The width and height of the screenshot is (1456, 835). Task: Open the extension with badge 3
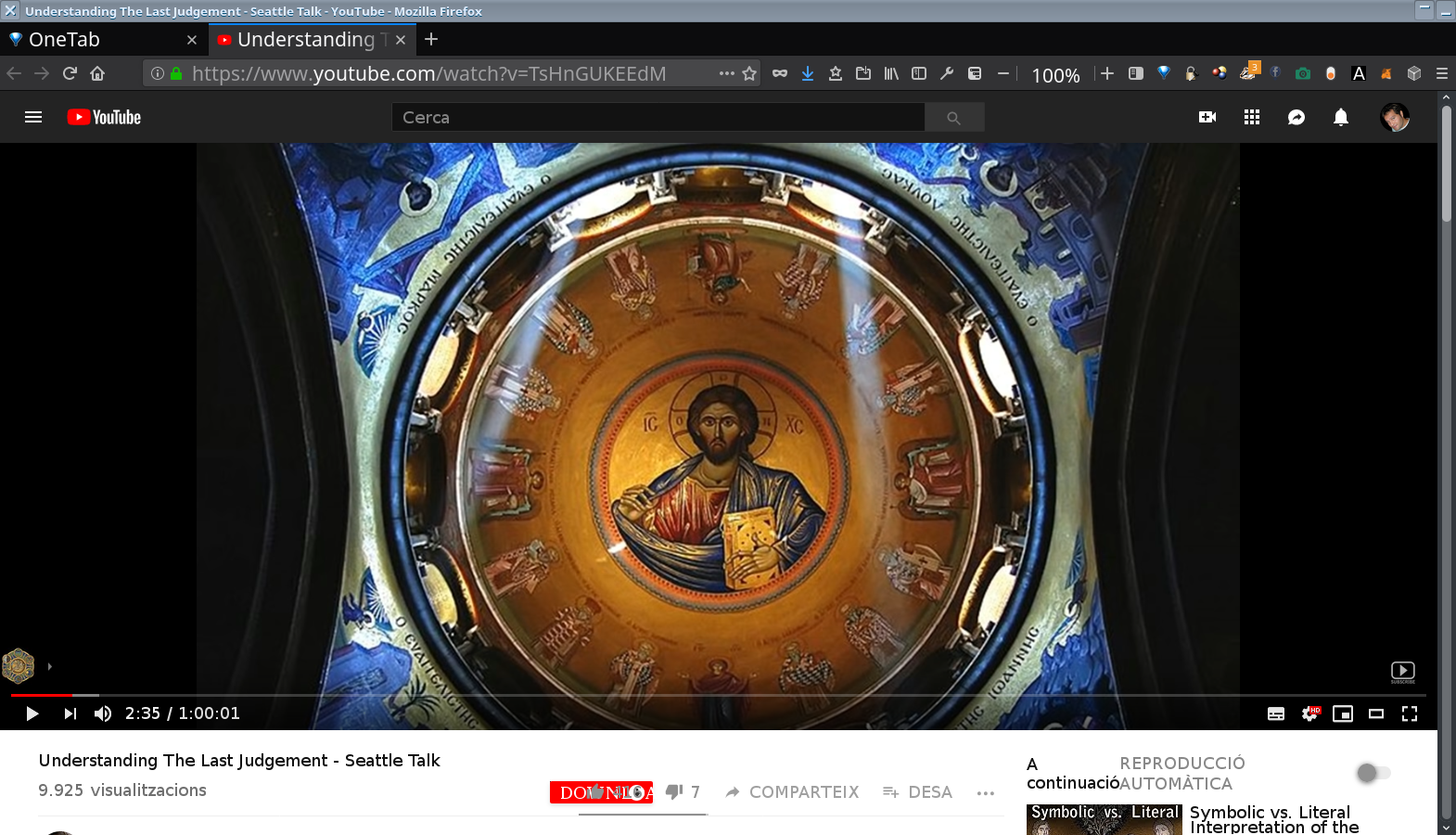pyautogui.click(x=1249, y=71)
